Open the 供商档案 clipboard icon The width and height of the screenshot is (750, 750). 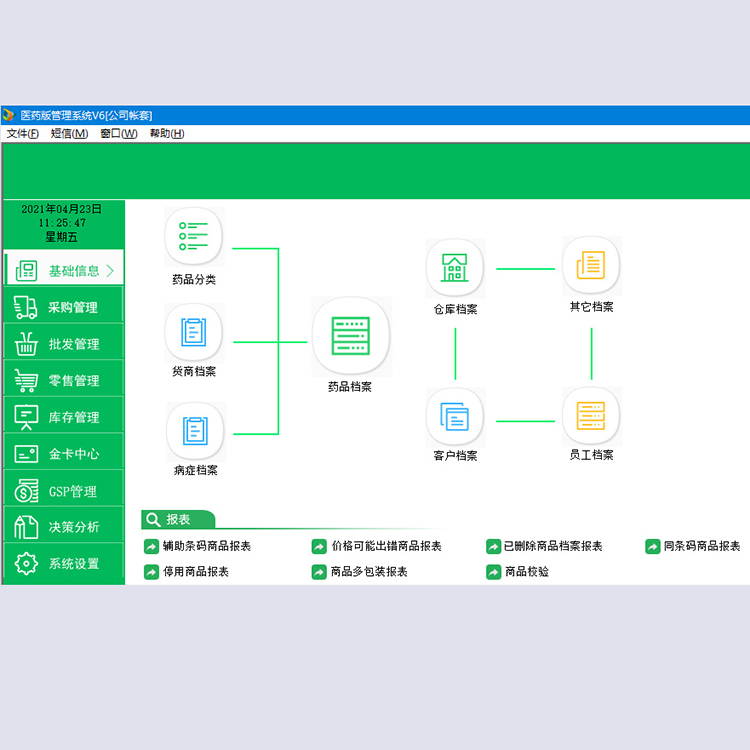194,332
